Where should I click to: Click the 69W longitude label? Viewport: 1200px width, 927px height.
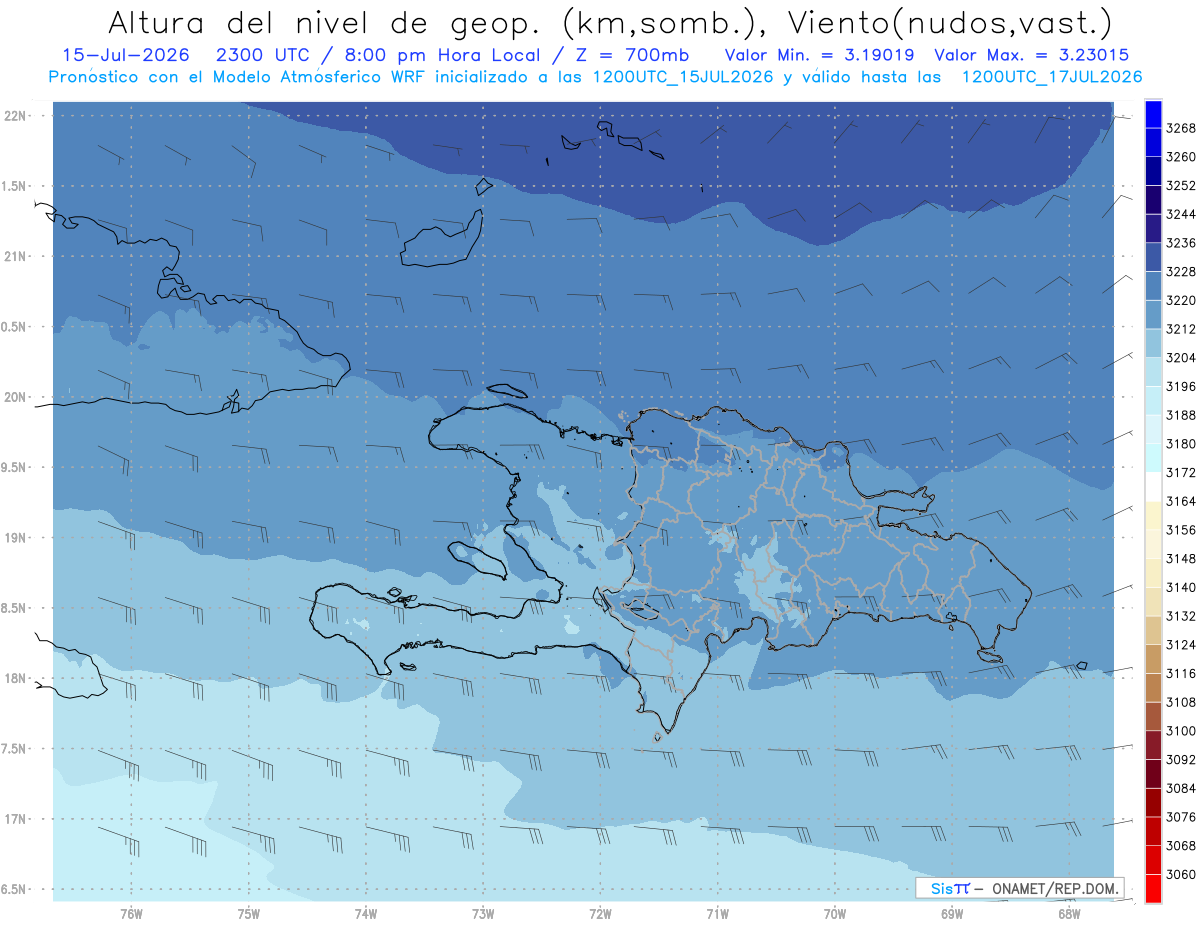(x=951, y=914)
